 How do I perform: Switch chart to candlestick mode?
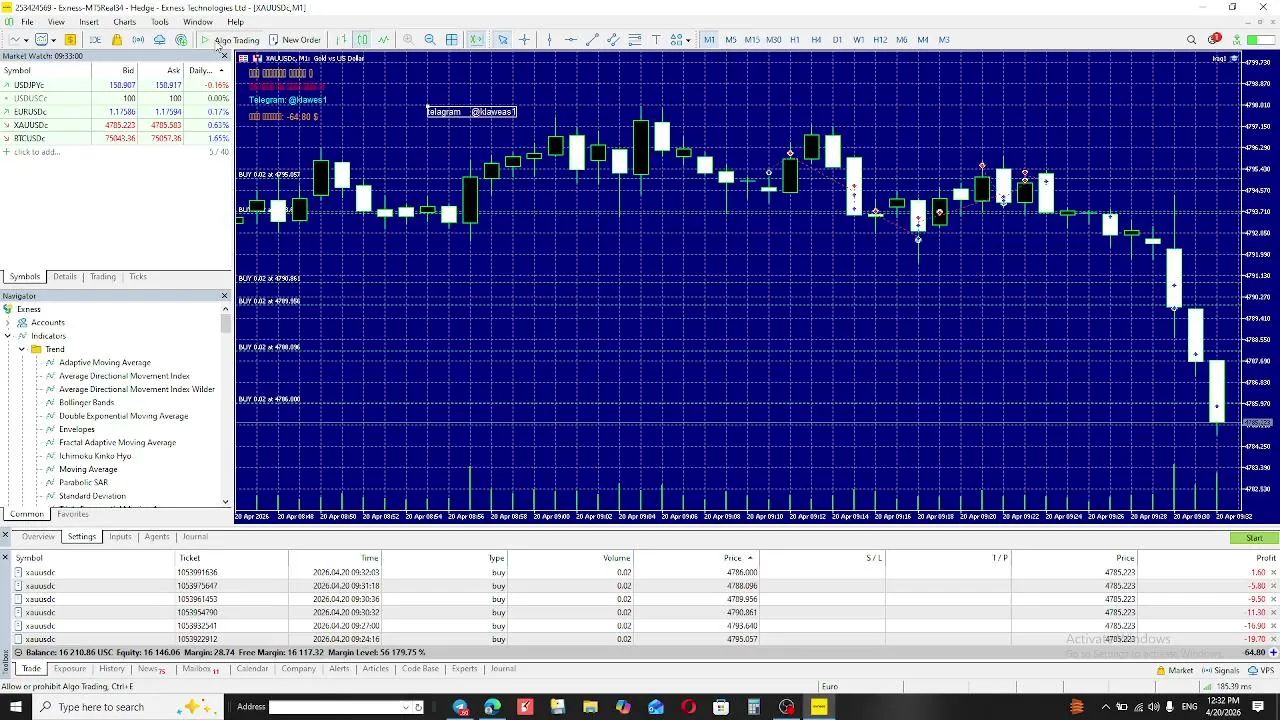point(362,40)
